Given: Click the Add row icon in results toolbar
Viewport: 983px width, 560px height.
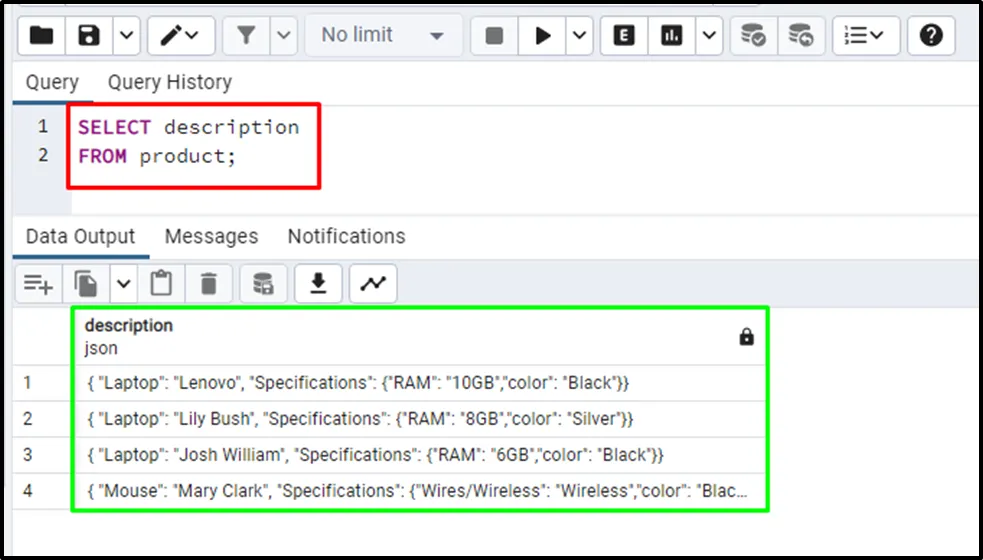Looking at the screenshot, I should pos(38,284).
